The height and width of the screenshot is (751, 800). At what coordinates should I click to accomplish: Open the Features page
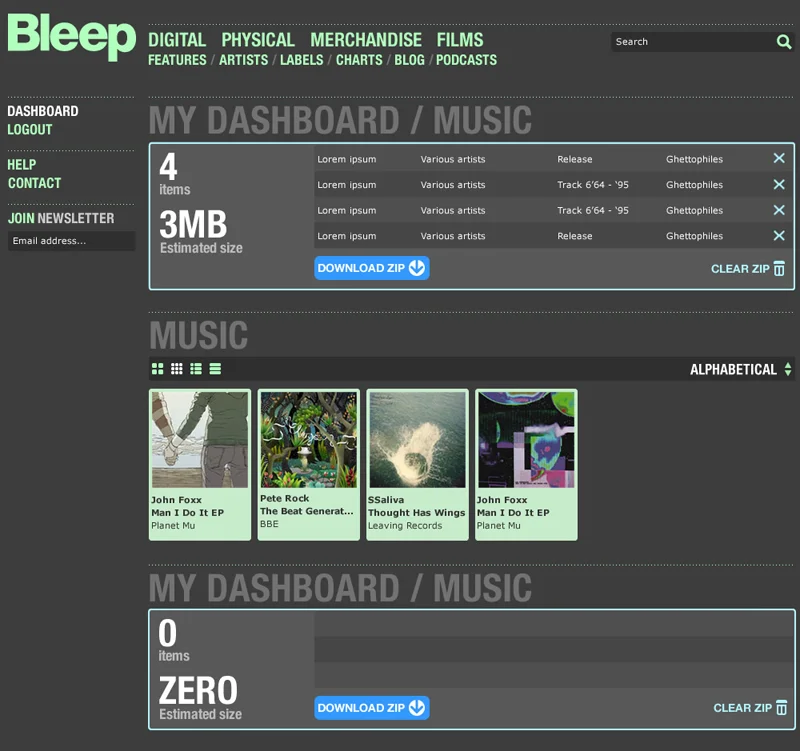pyautogui.click(x=177, y=60)
